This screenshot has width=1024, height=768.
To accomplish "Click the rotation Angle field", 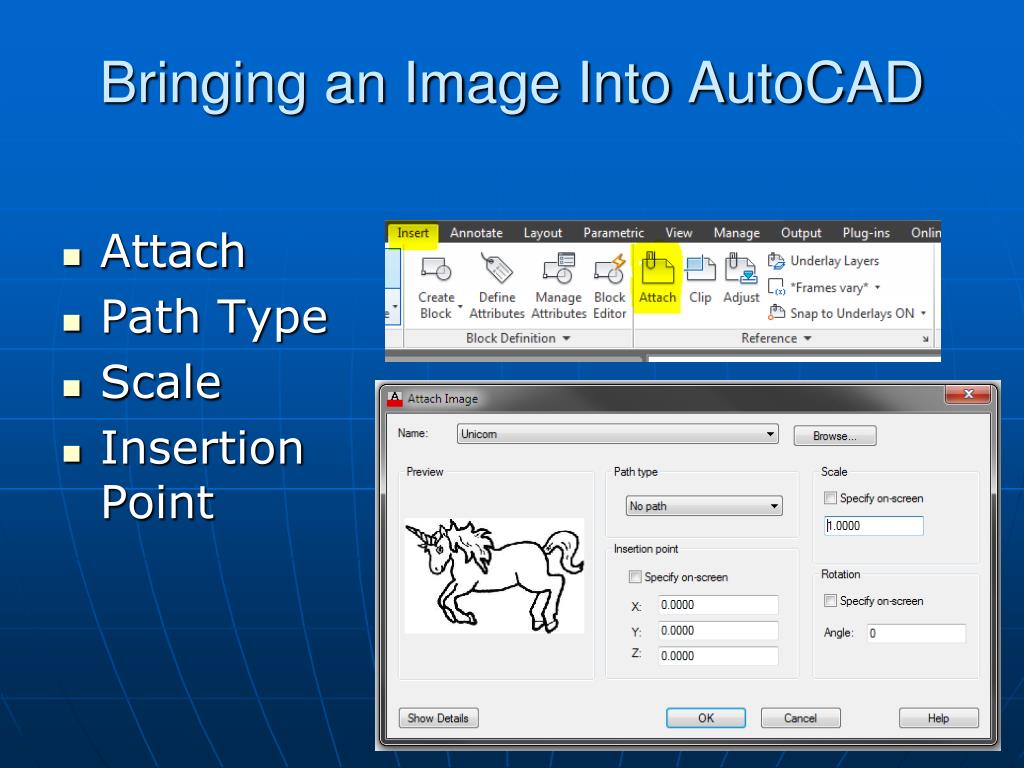I will [x=916, y=633].
